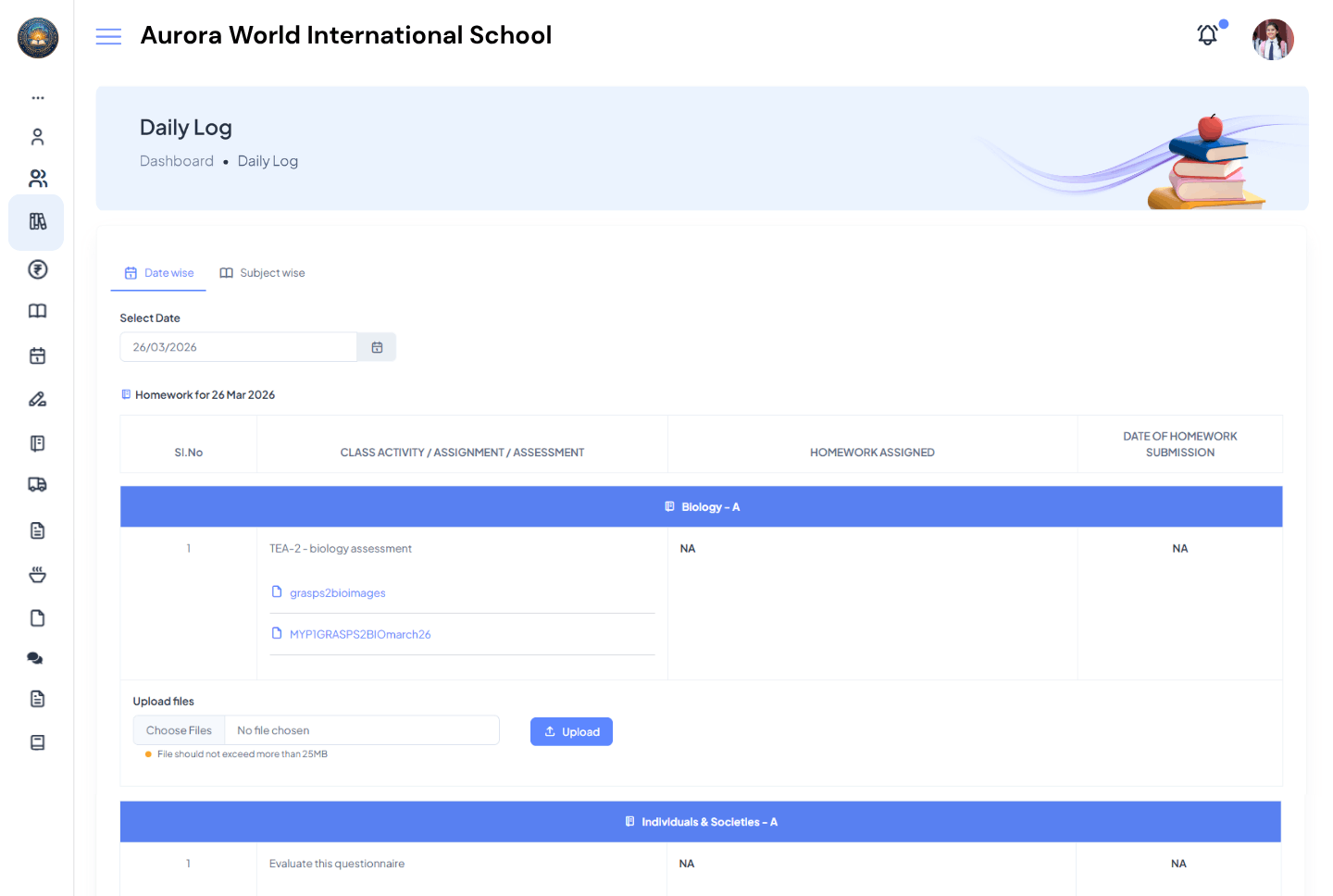Click Choose Files to attach homework
The image size is (1333, 896).
click(178, 729)
